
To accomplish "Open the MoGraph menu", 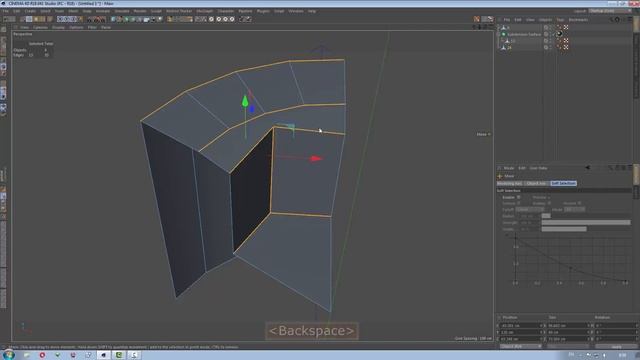I will pyautogui.click(x=204, y=11).
